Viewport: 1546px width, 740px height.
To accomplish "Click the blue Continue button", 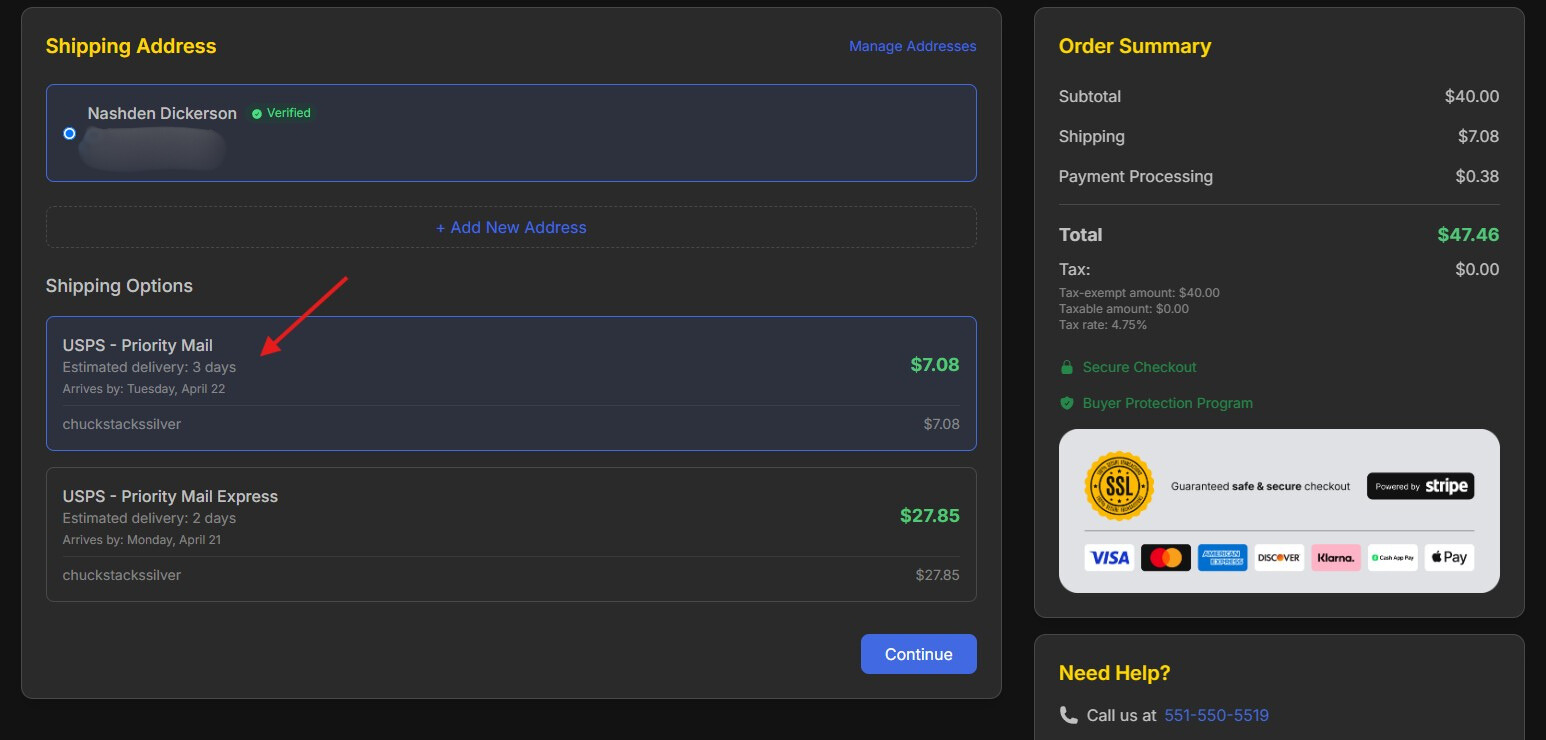I will [x=919, y=654].
